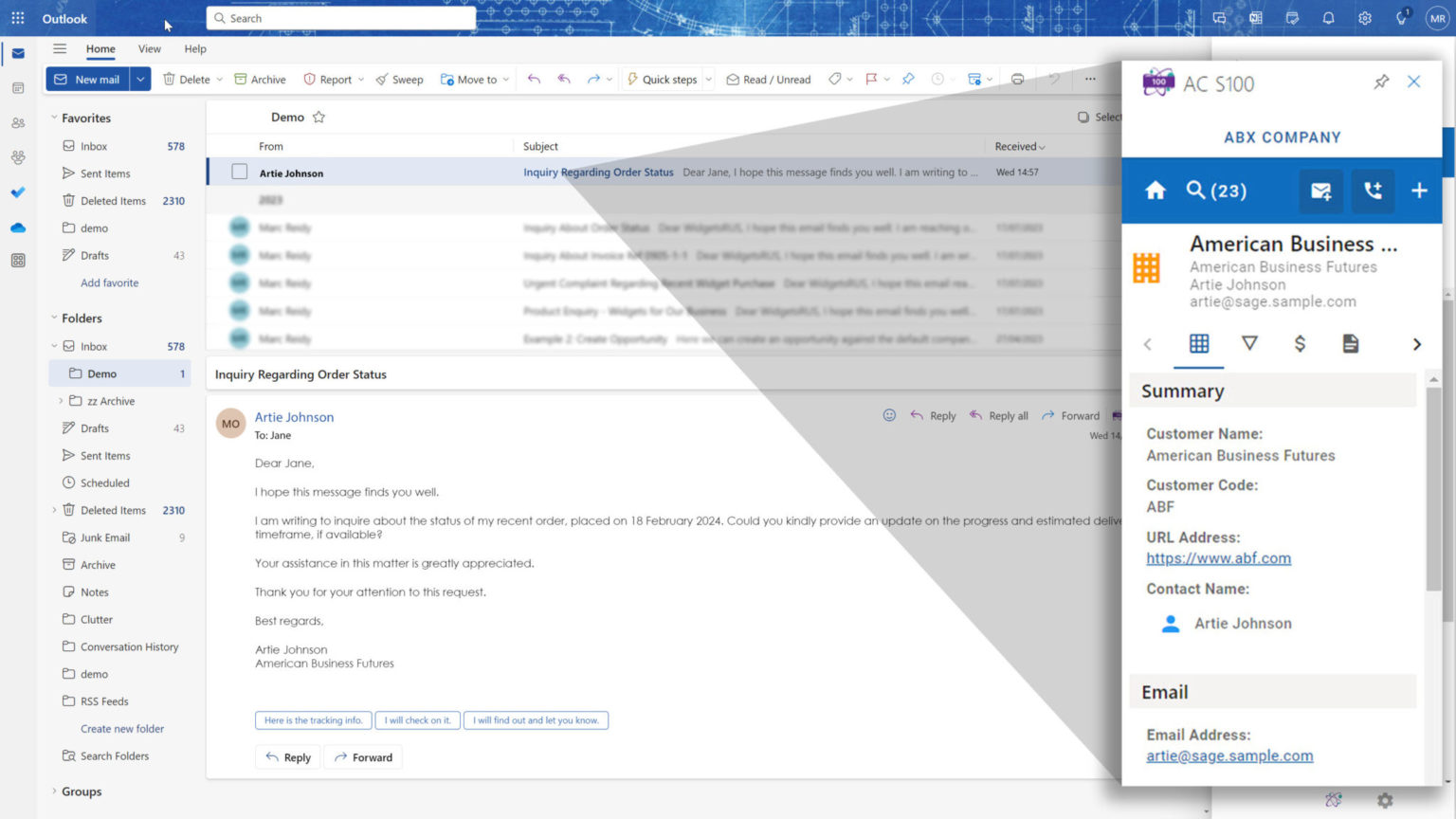
Task: Open AC S100 search with 23 results
Action: (1216, 191)
